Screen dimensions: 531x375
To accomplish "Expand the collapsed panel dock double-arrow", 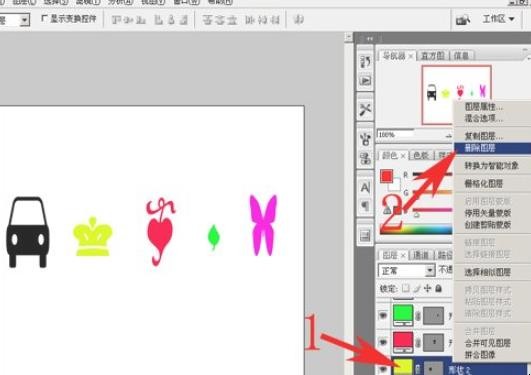I will click(x=370, y=39).
